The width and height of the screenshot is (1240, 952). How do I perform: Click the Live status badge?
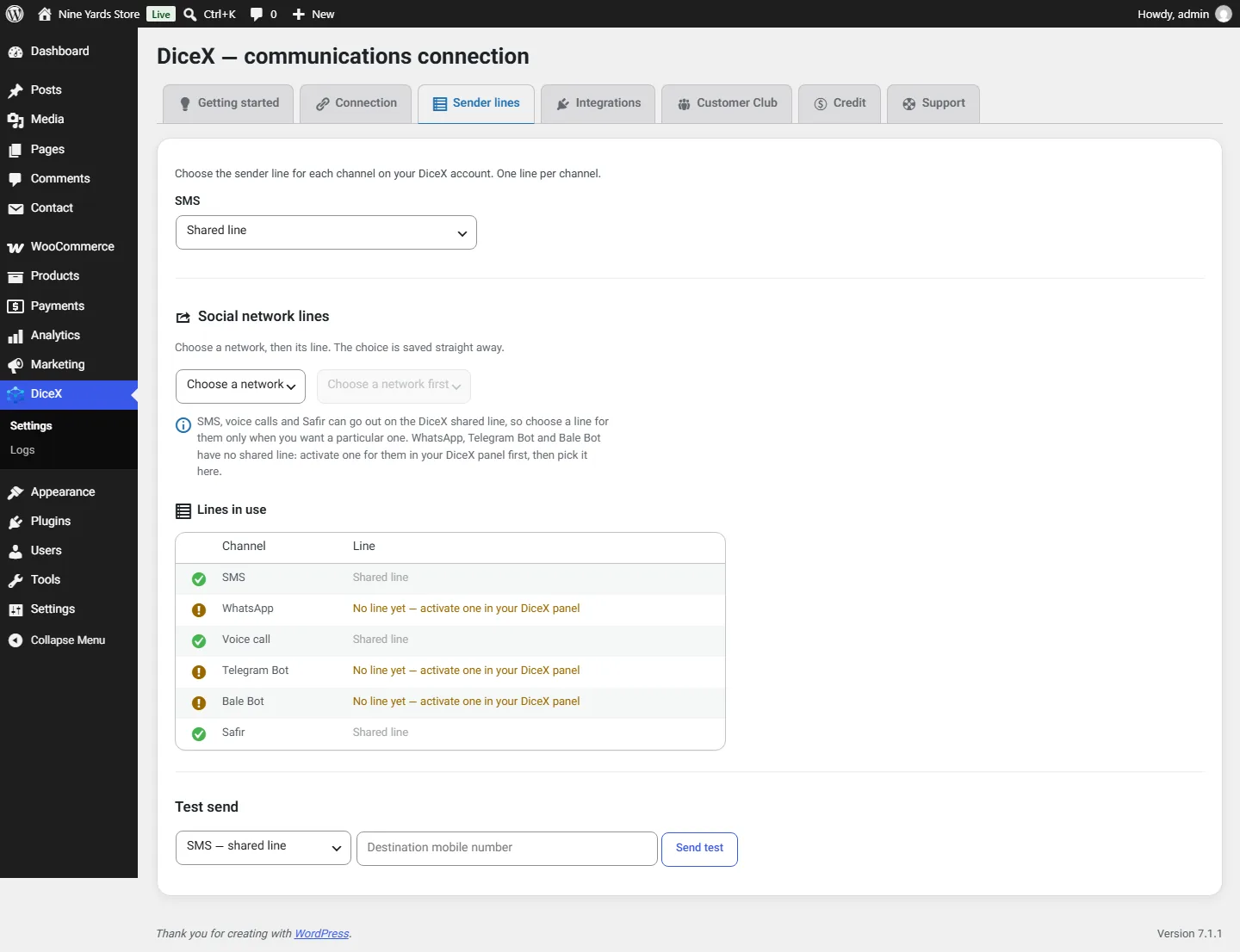161,14
